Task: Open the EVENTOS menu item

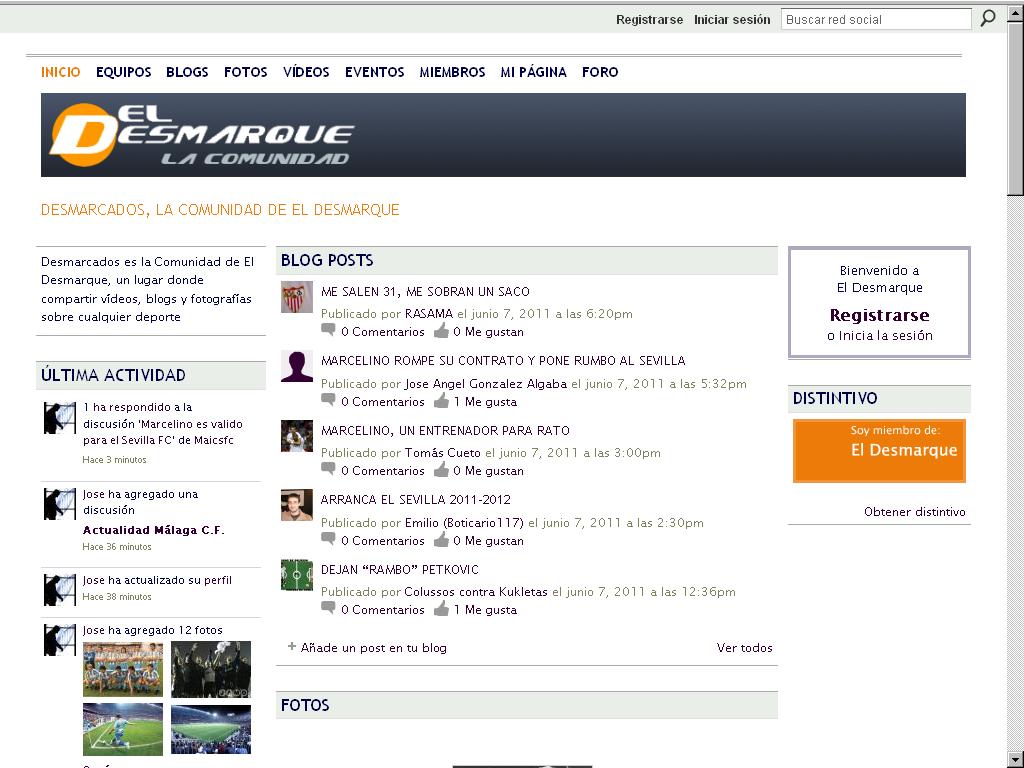Action: (374, 72)
